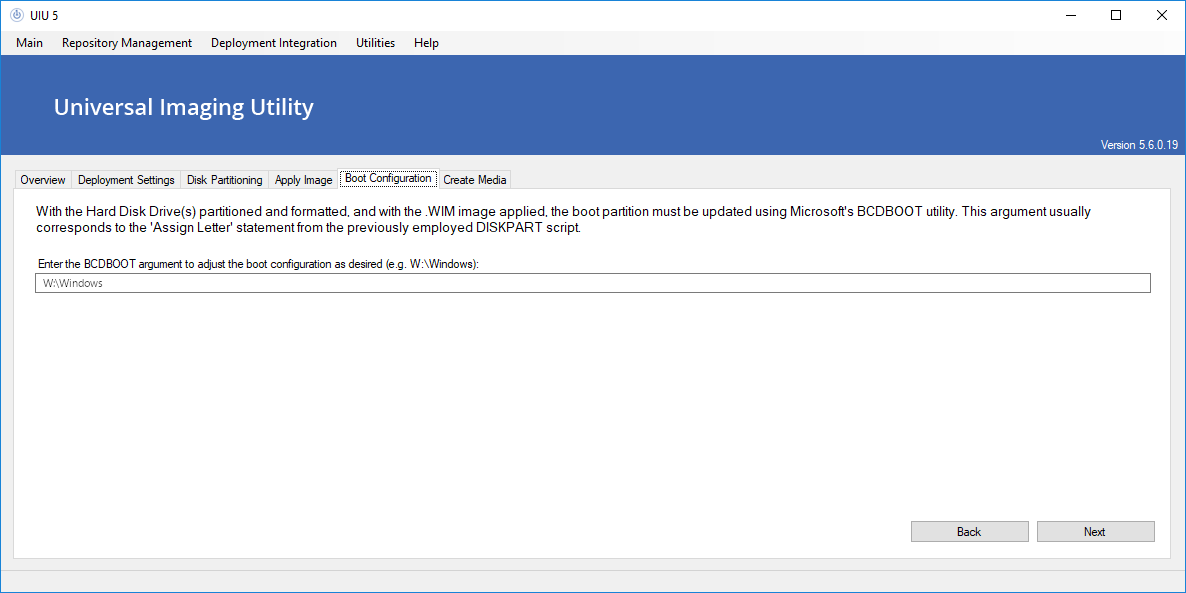Click the 'Enter the BCDBOOT argument' label
The width and height of the screenshot is (1186, 593).
click(x=259, y=264)
